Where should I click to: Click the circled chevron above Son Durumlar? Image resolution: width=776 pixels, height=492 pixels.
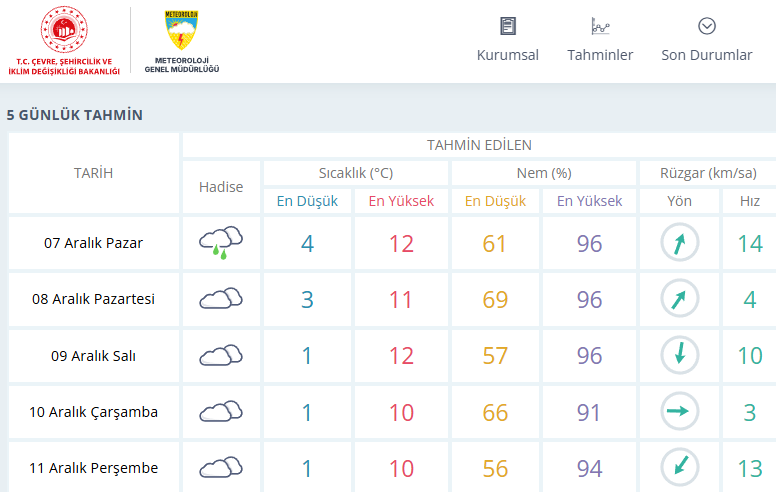point(707,26)
